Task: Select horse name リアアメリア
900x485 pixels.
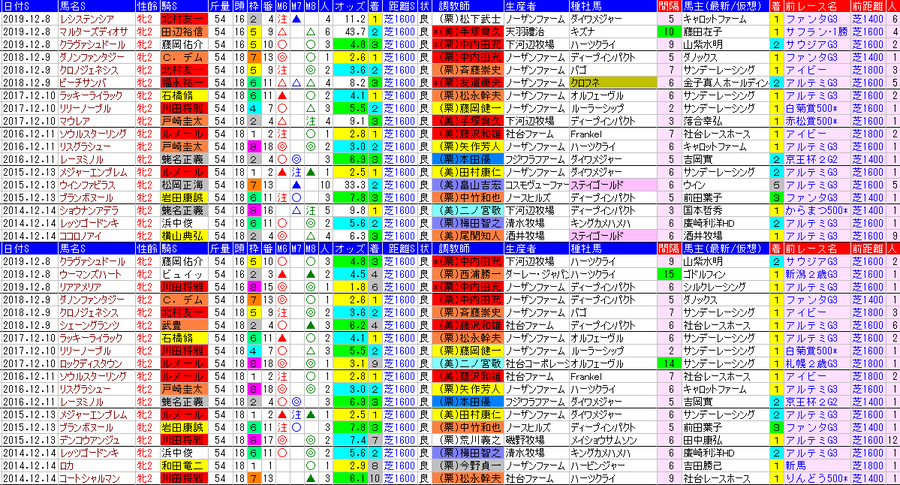Action: (x=80, y=287)
